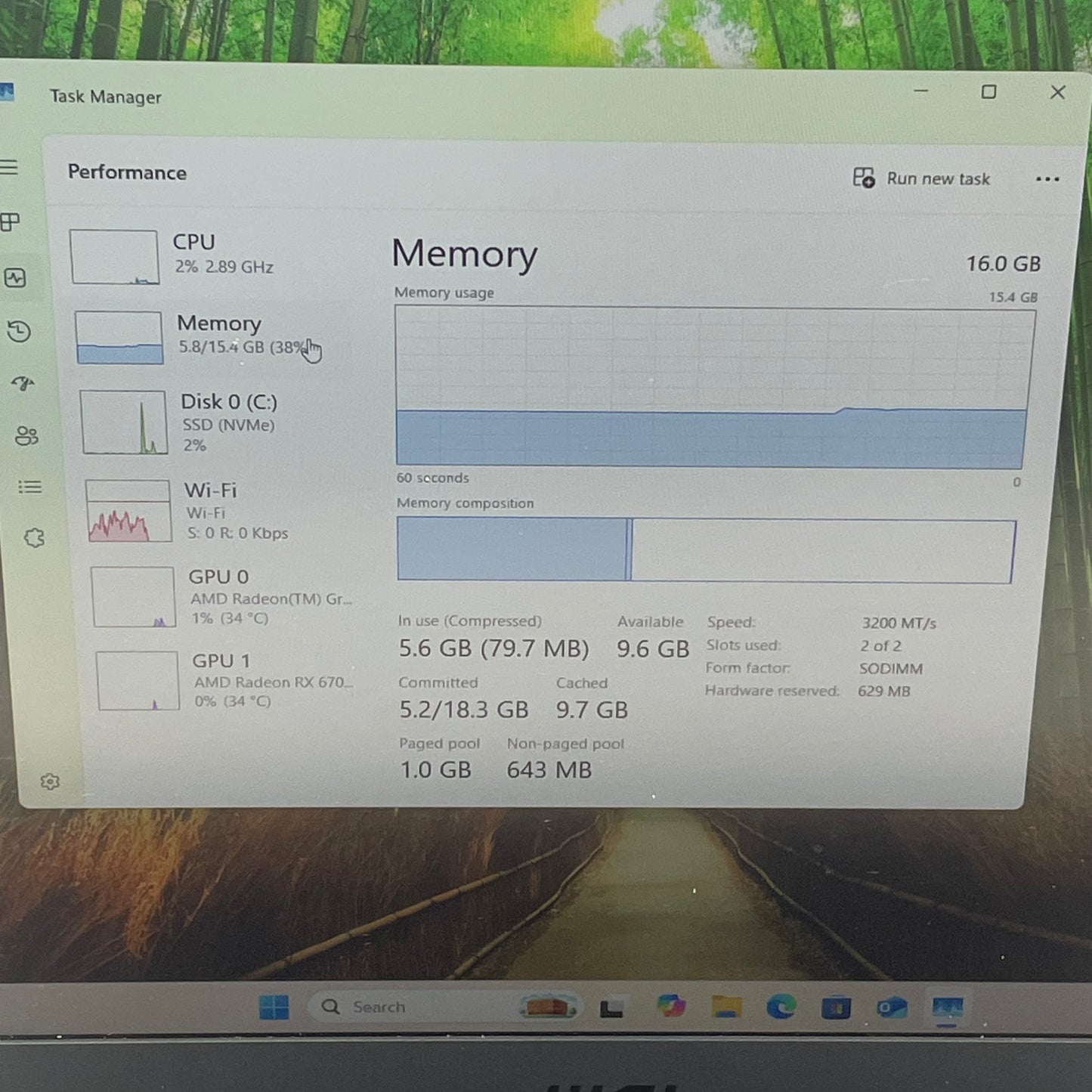Launch Microsoft Edge from the taskbar
Image resolution: width=1092 pixels, height=1092 pixels.
781,1007
